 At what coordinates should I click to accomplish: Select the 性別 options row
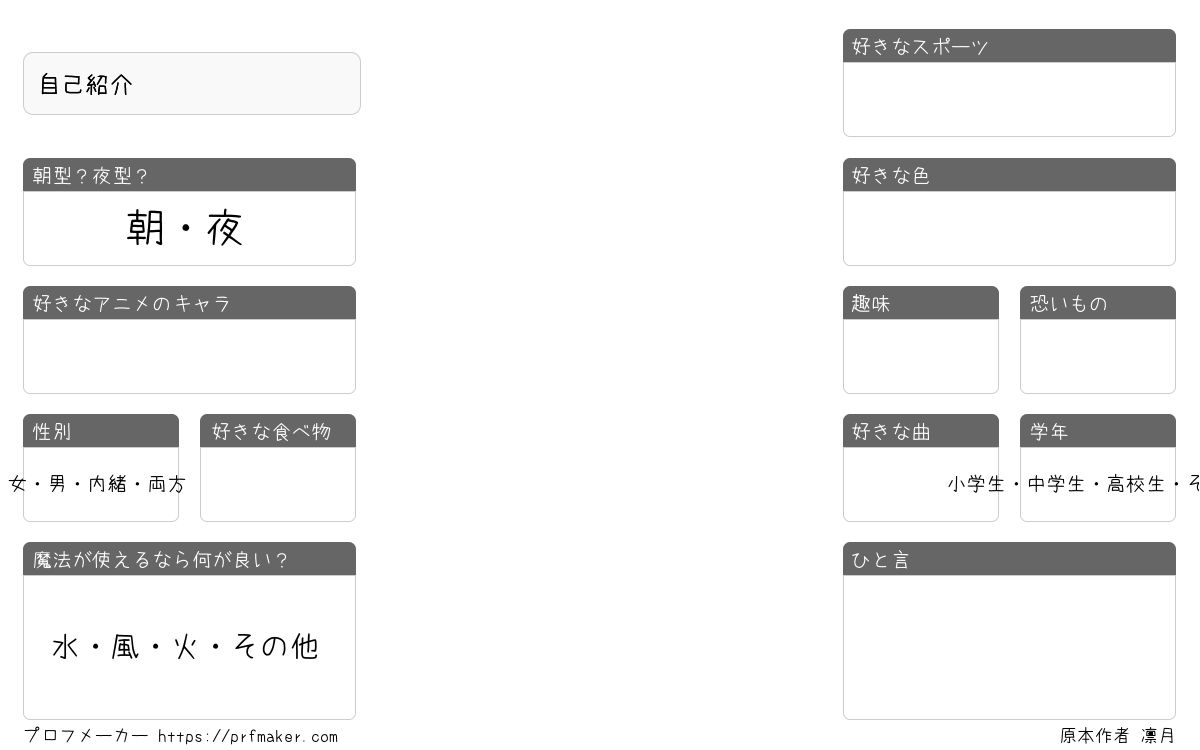coord(98,484)
